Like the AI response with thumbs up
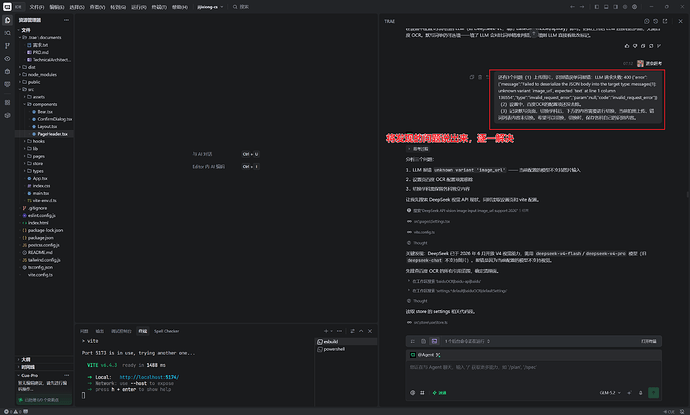The image size is (690, 415). click(x=627, y=46)
